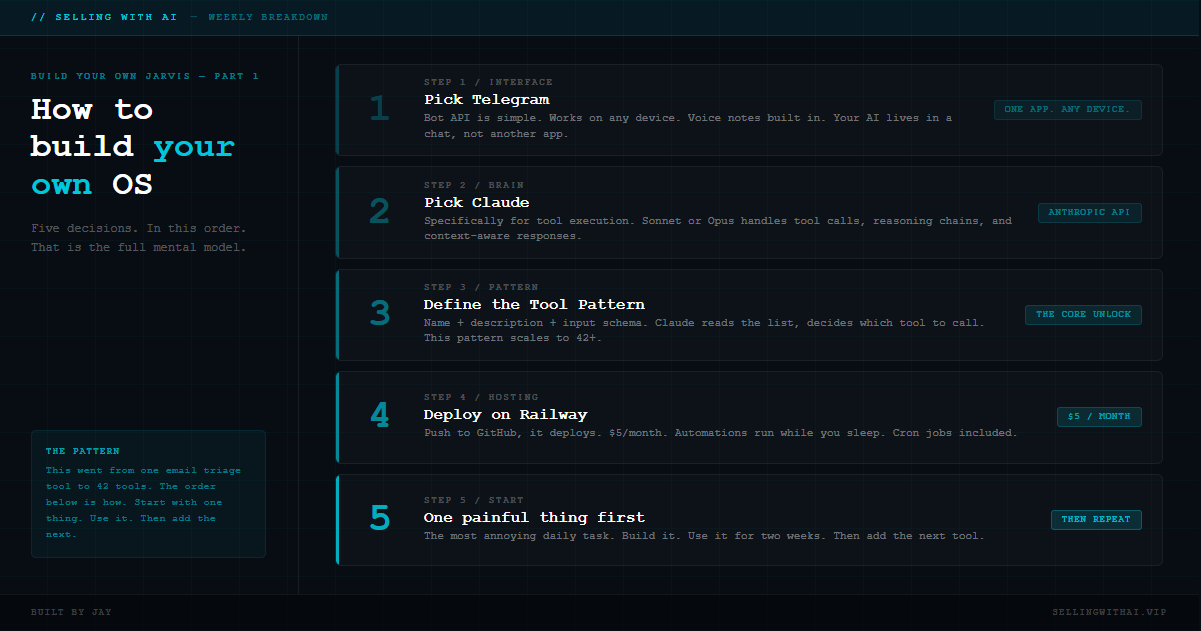Click the 'STEP 2 / BRAIN' label
Screen dimensions: 1201x631
(x=474, y=185)
